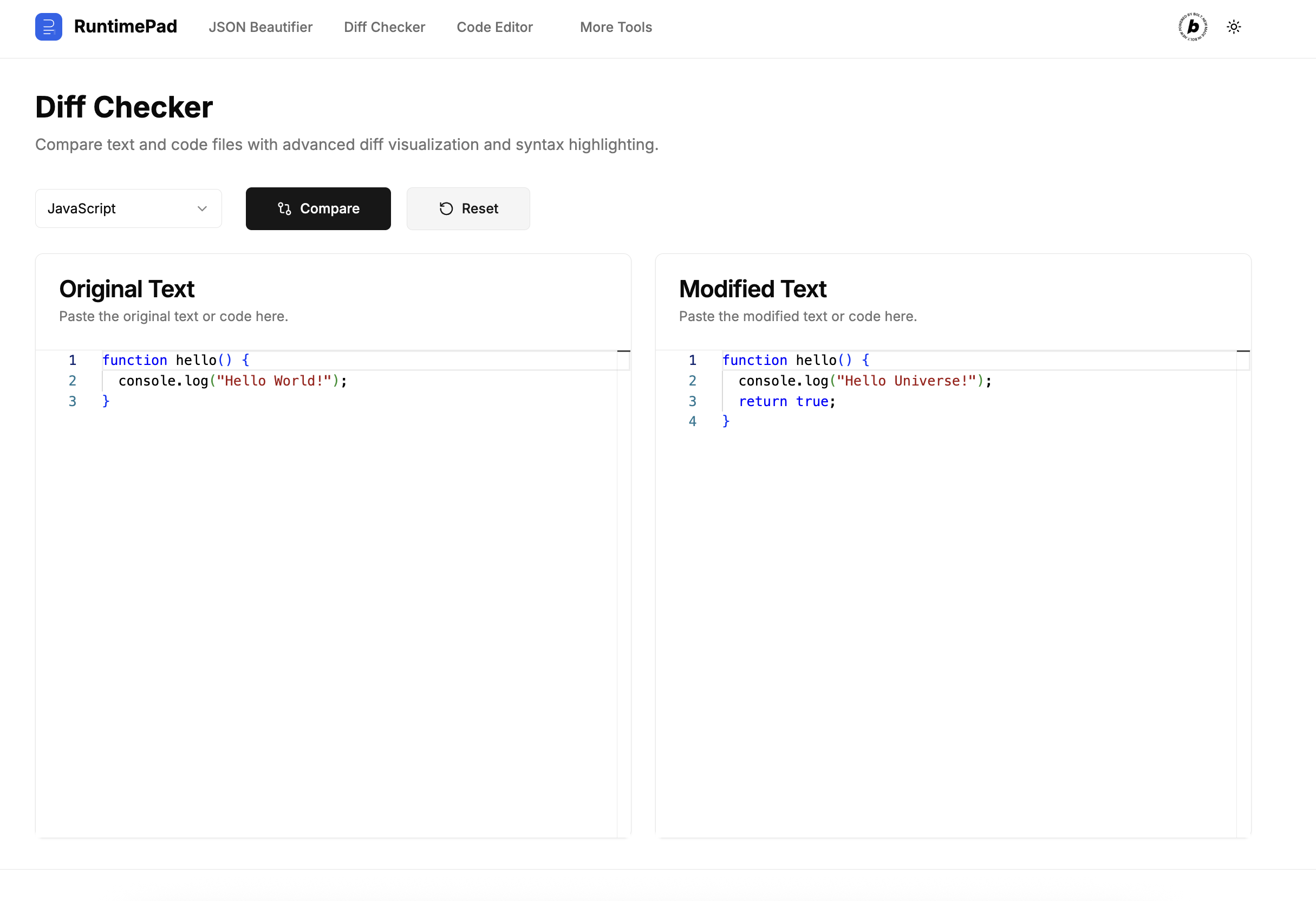The height and width of the screenshot is (901, 1316).
Task: Click the RuntimePad brand name link
Action: click(x=125, y=27)
